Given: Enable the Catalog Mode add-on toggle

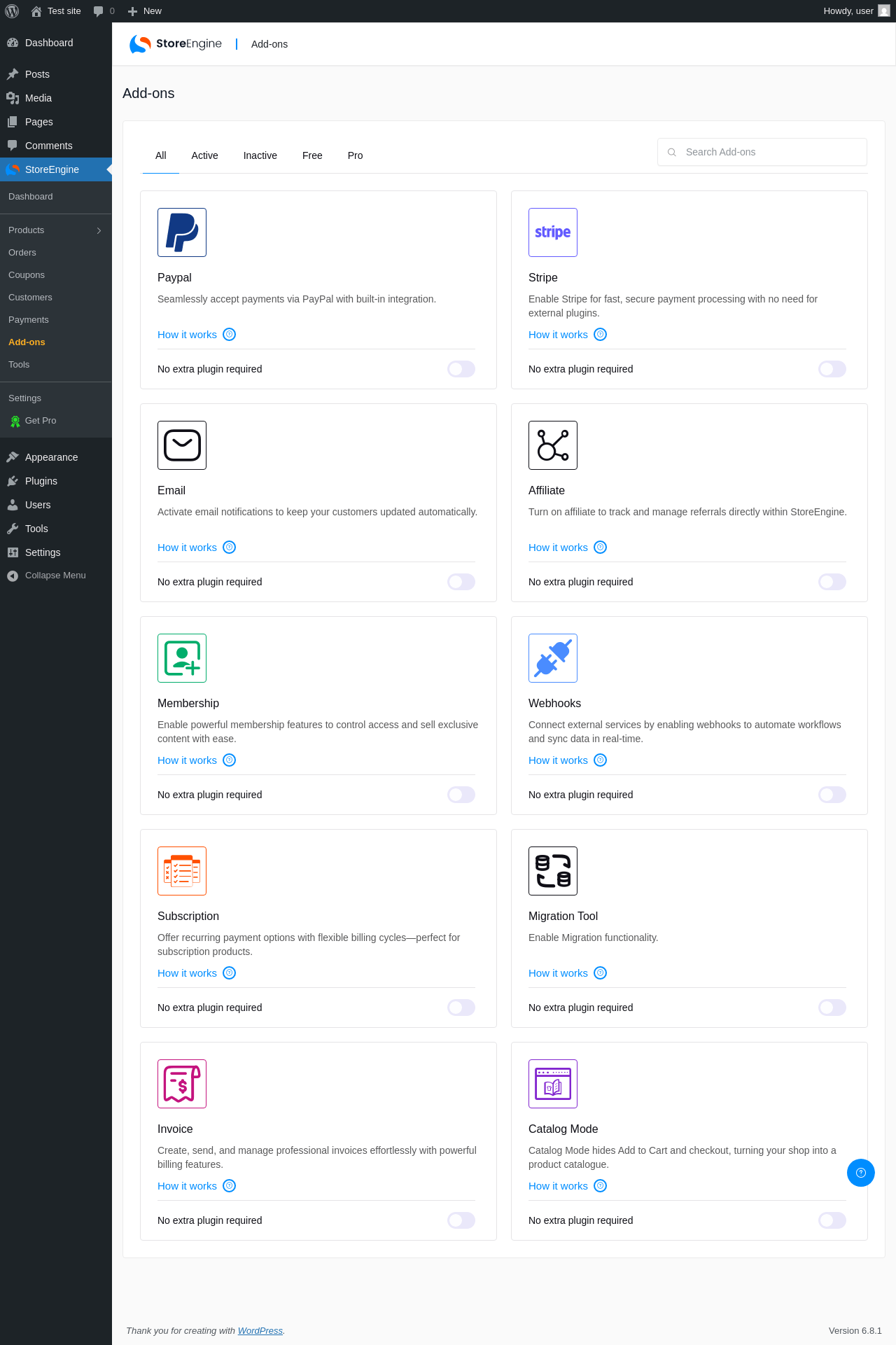Looking at the screenshot, I should coord(832,1220).
